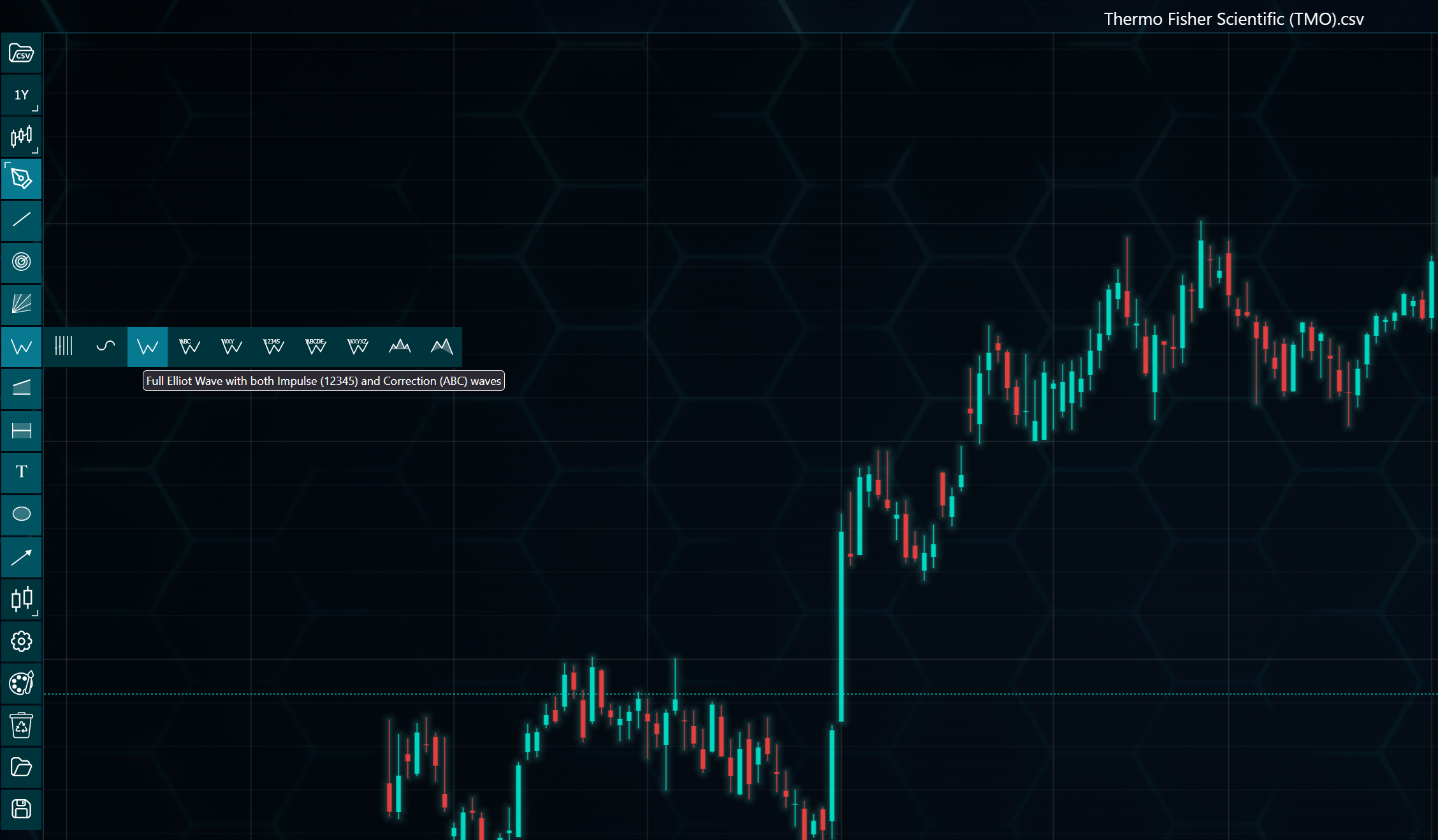
Task: Open saved drawings folder icon
Action: pyautogui.click(x=21, y=767)
